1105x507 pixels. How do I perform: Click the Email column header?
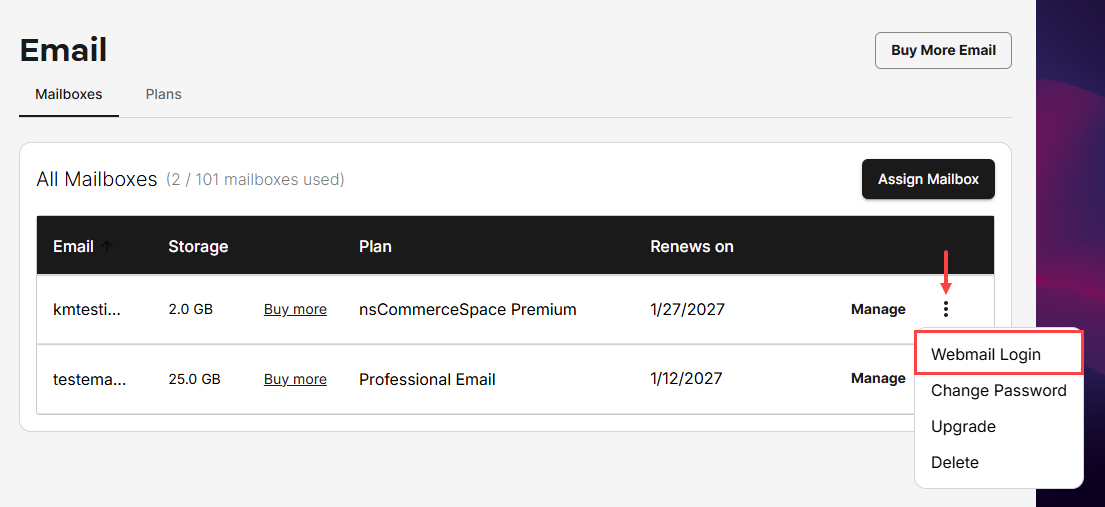(x=73, y=247)
